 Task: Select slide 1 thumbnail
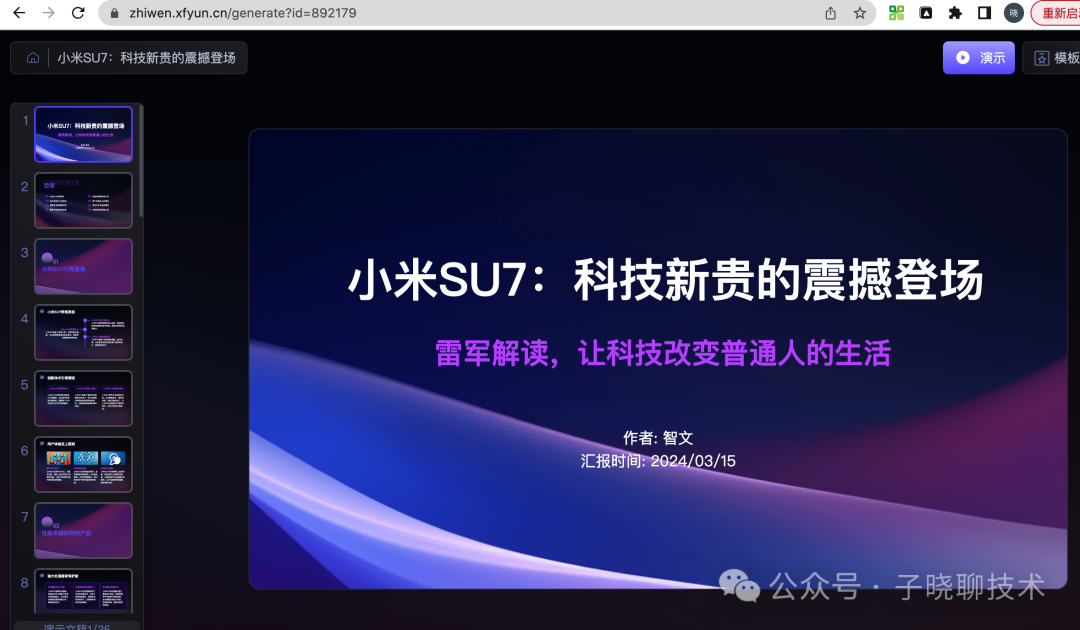pos(83,134)
